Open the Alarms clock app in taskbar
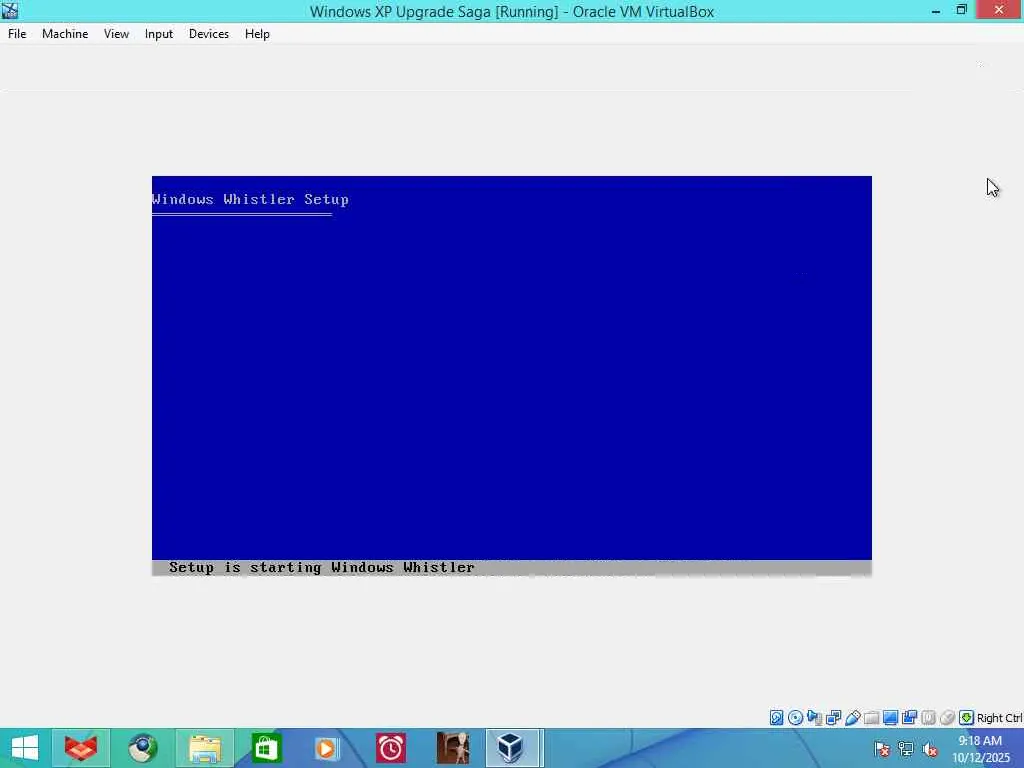The image size is (1024, 768). [x=390, y=748]
